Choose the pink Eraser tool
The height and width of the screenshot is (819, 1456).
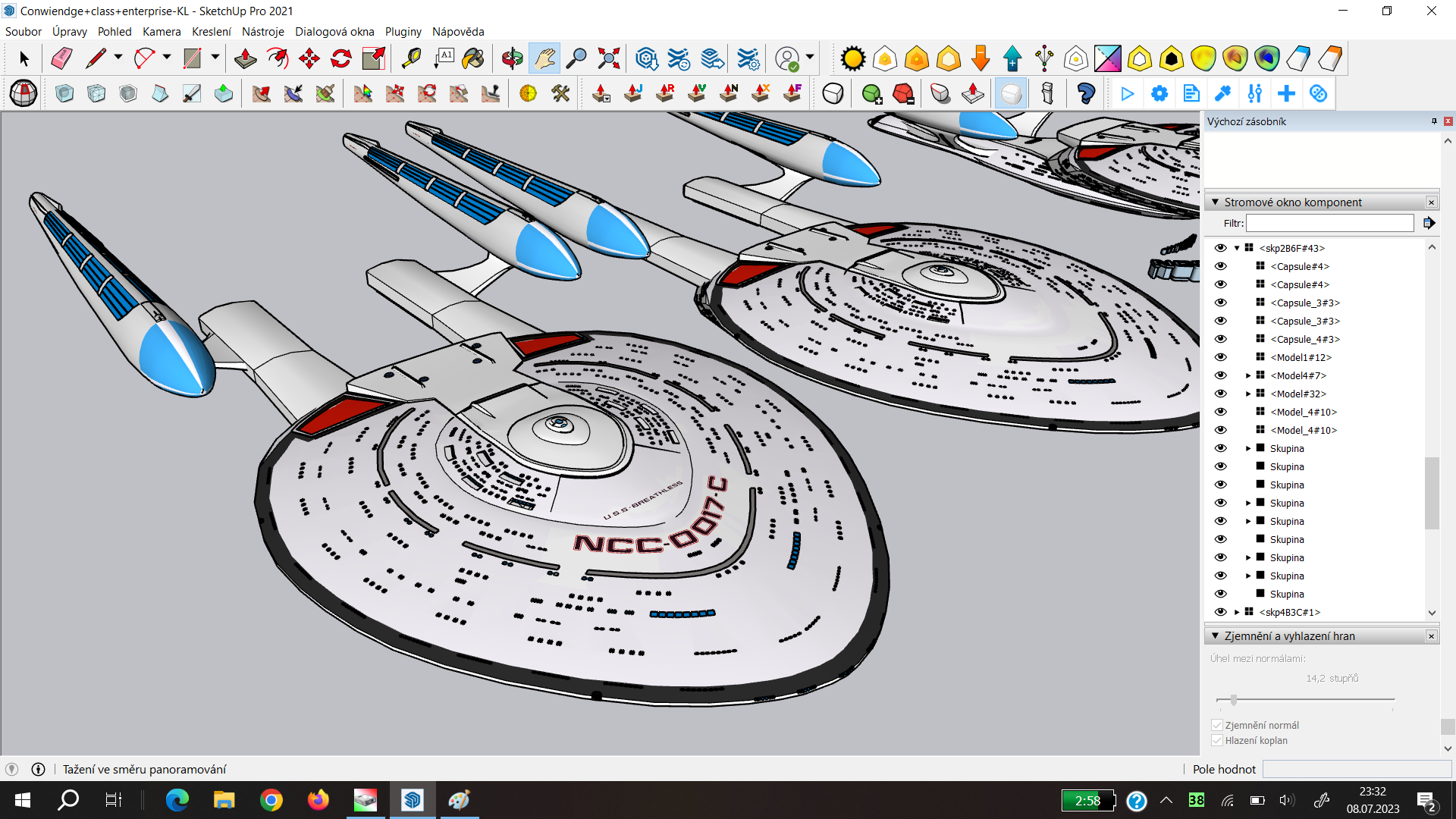pos(61,58)
